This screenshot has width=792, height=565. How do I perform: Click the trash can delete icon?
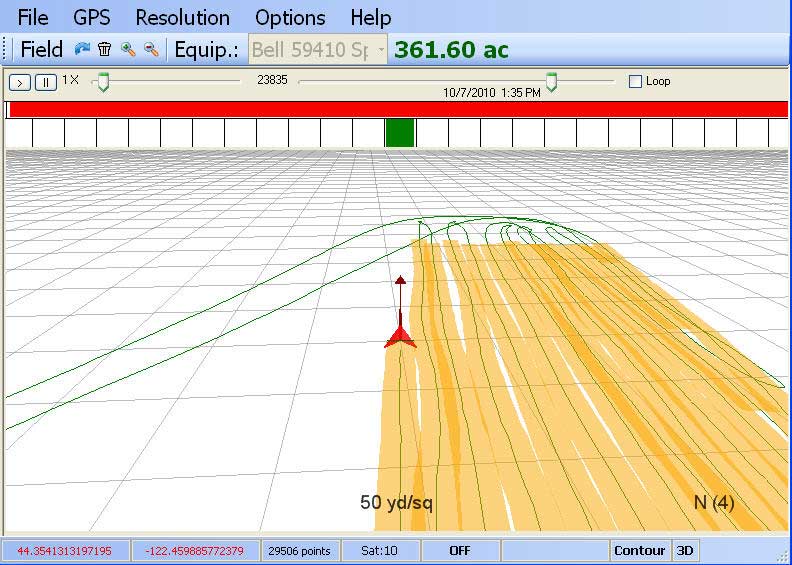(104, 49)
